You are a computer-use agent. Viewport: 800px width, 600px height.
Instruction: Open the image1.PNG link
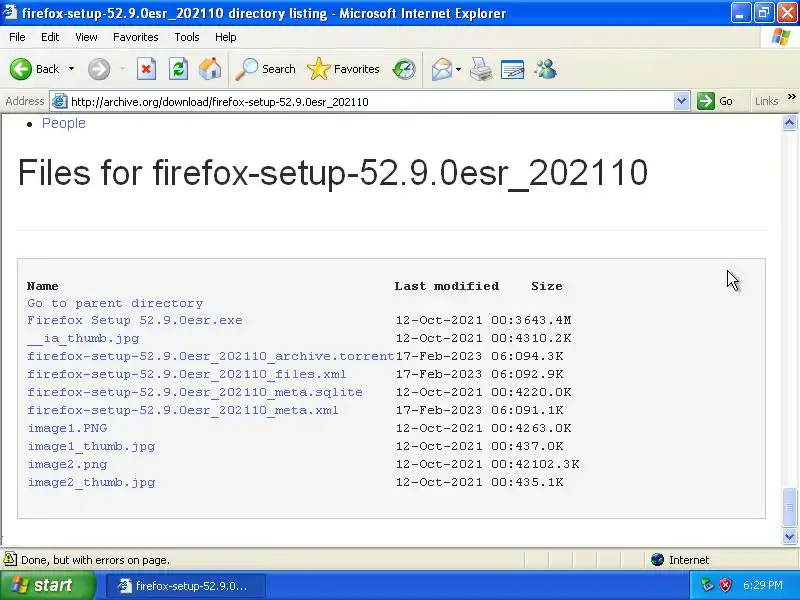tap(67, 428)
